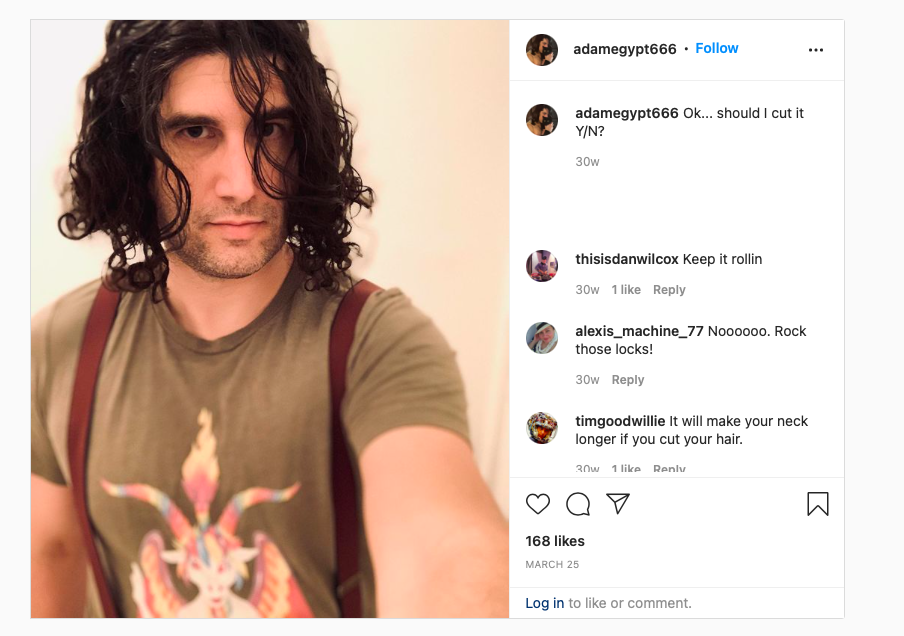The height and width of the screenshot is (636, 904).
Task: Share the post via paper plane icon
Action: click(617, 504)
